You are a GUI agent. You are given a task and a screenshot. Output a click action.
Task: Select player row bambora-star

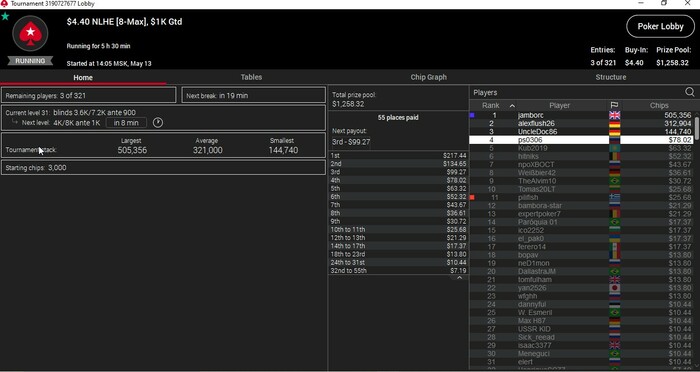point(581,205)
